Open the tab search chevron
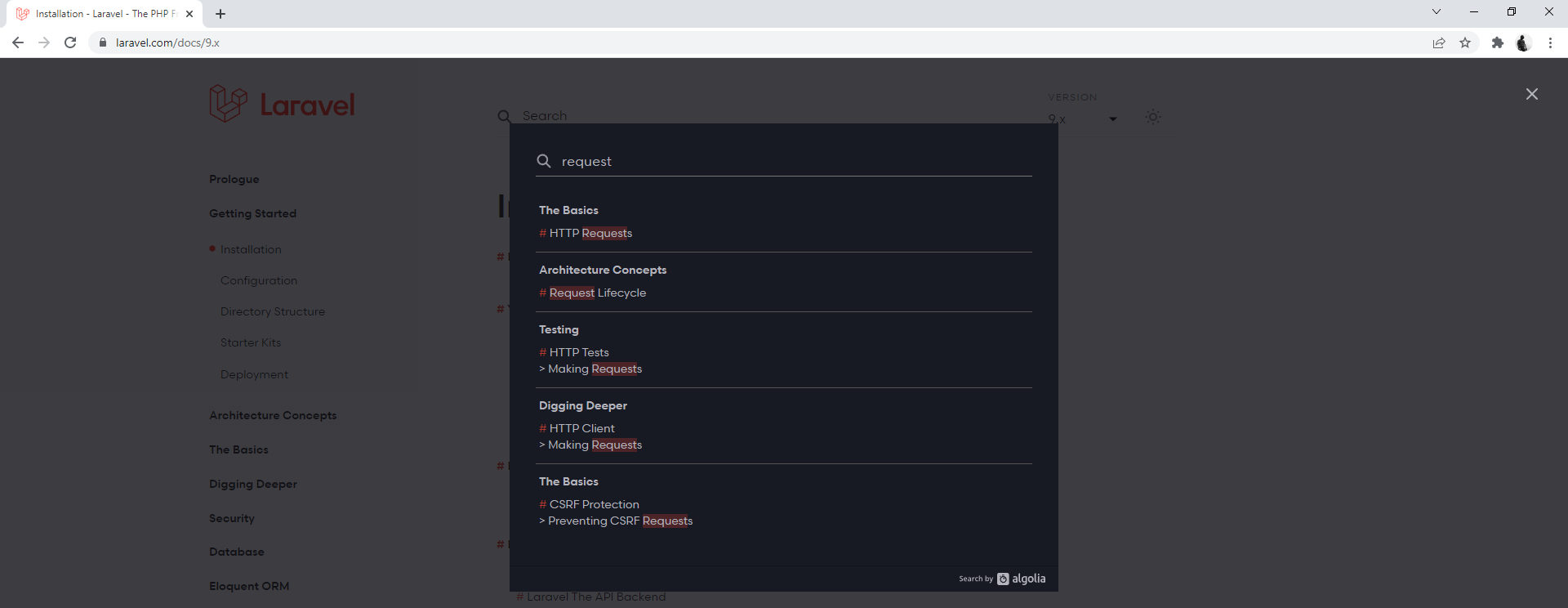Viewport: 1568px width, 608px height. (x=1437, y=12)
